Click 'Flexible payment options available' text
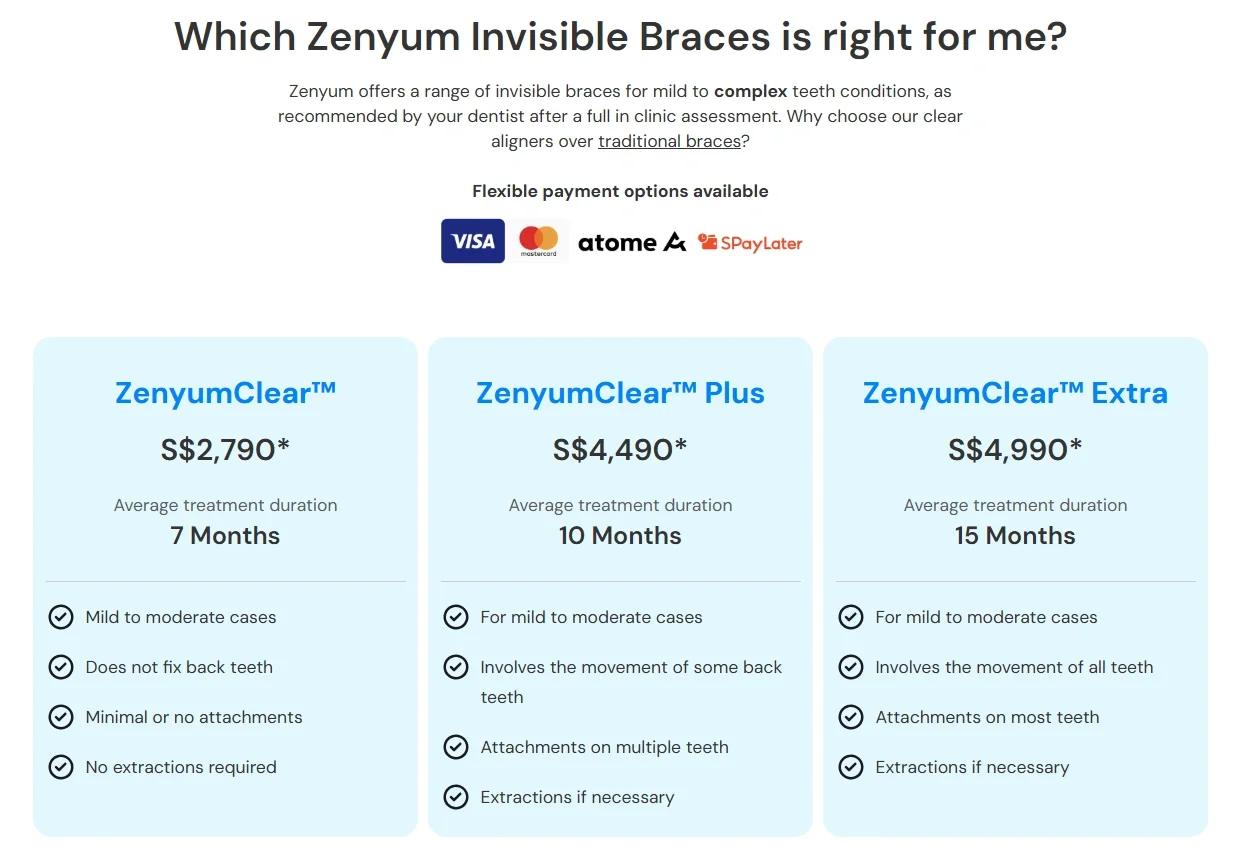The image size is (1241, 850). pyautogui.click(x=620, y=191)
